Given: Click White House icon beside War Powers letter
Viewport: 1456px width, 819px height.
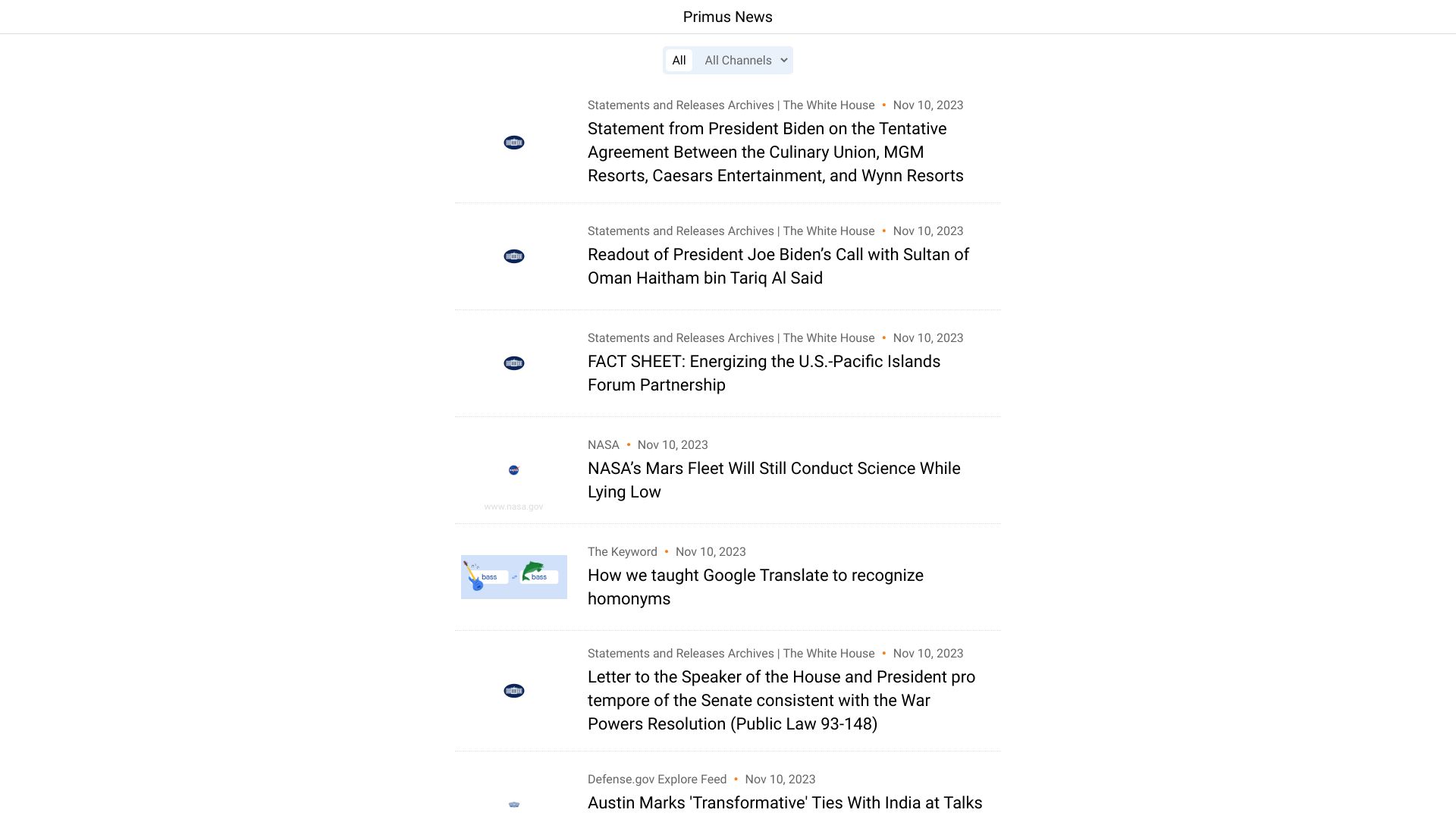Looking at the screenshot, I should pos(513,691).
